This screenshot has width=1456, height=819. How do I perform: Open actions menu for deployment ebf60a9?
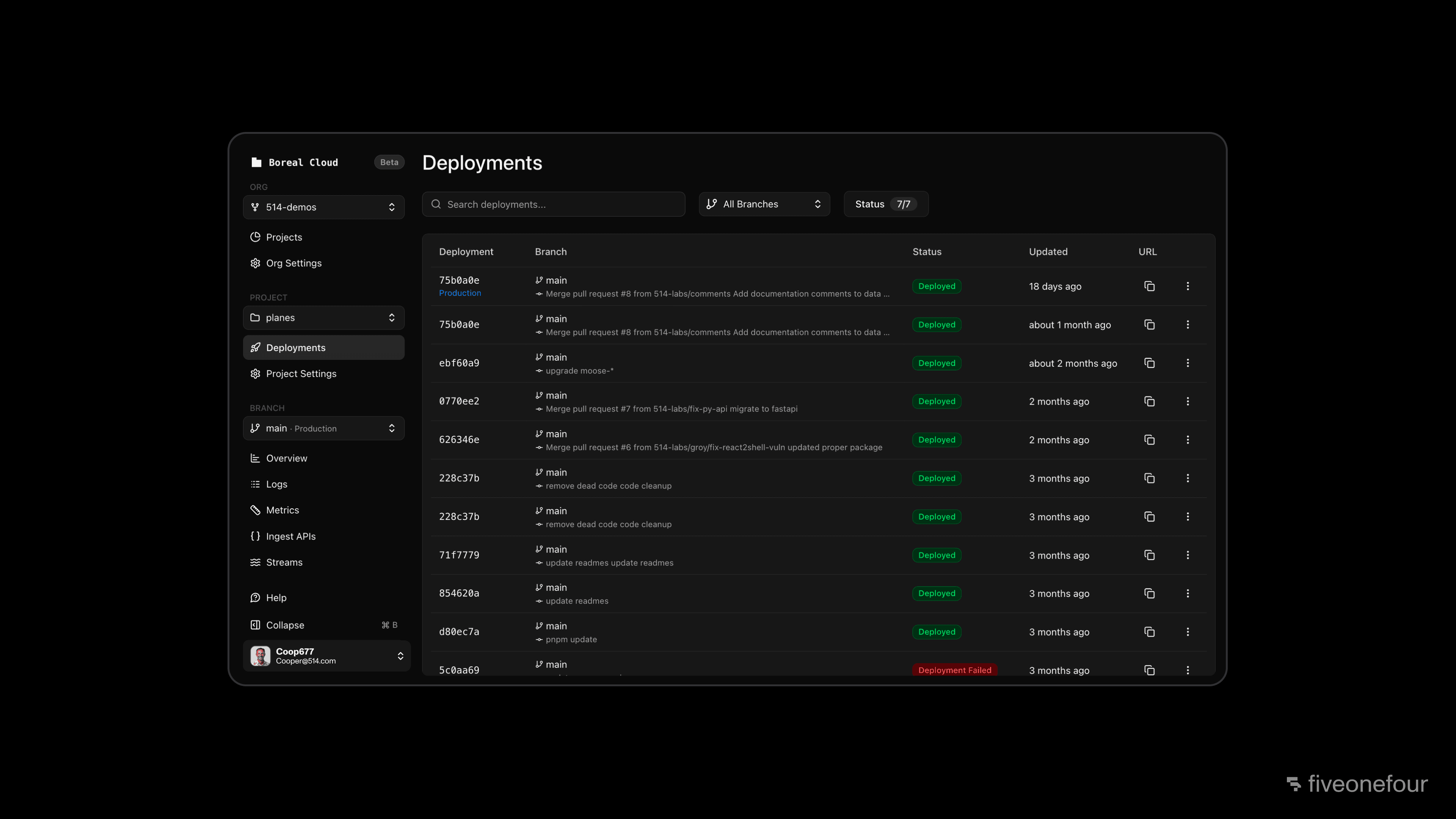(1188, 363)
